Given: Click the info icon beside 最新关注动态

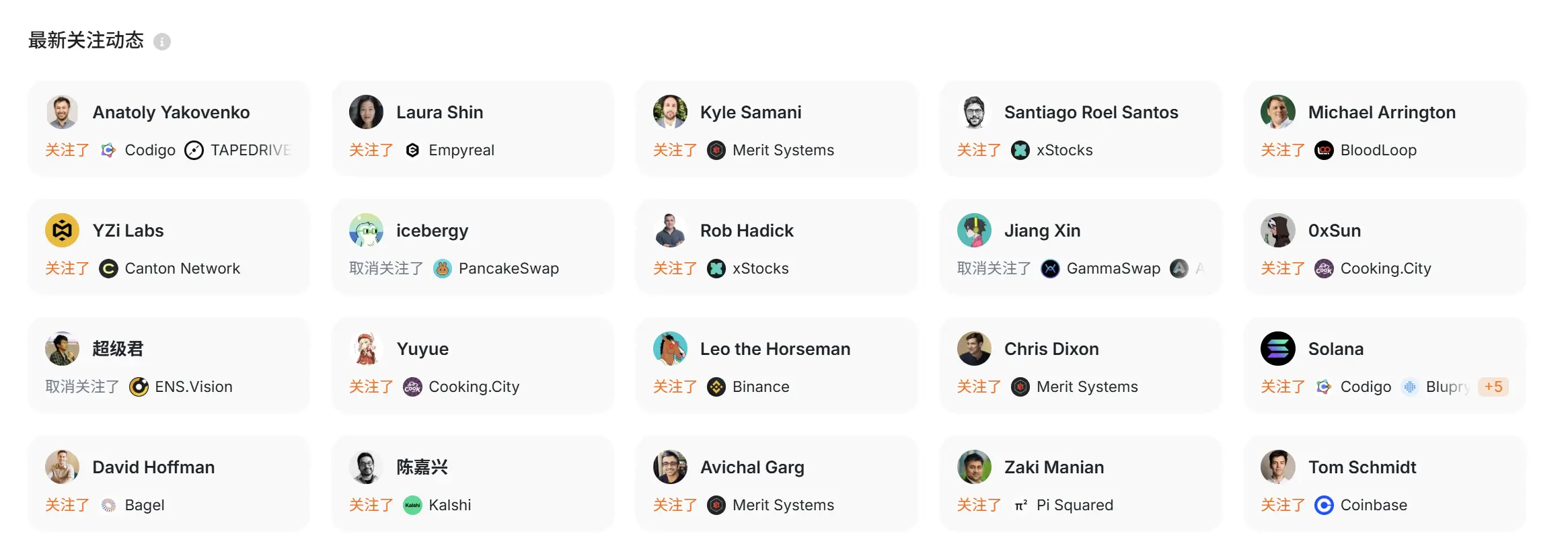Looking at the screenshot, I should [x=161, y=42].
